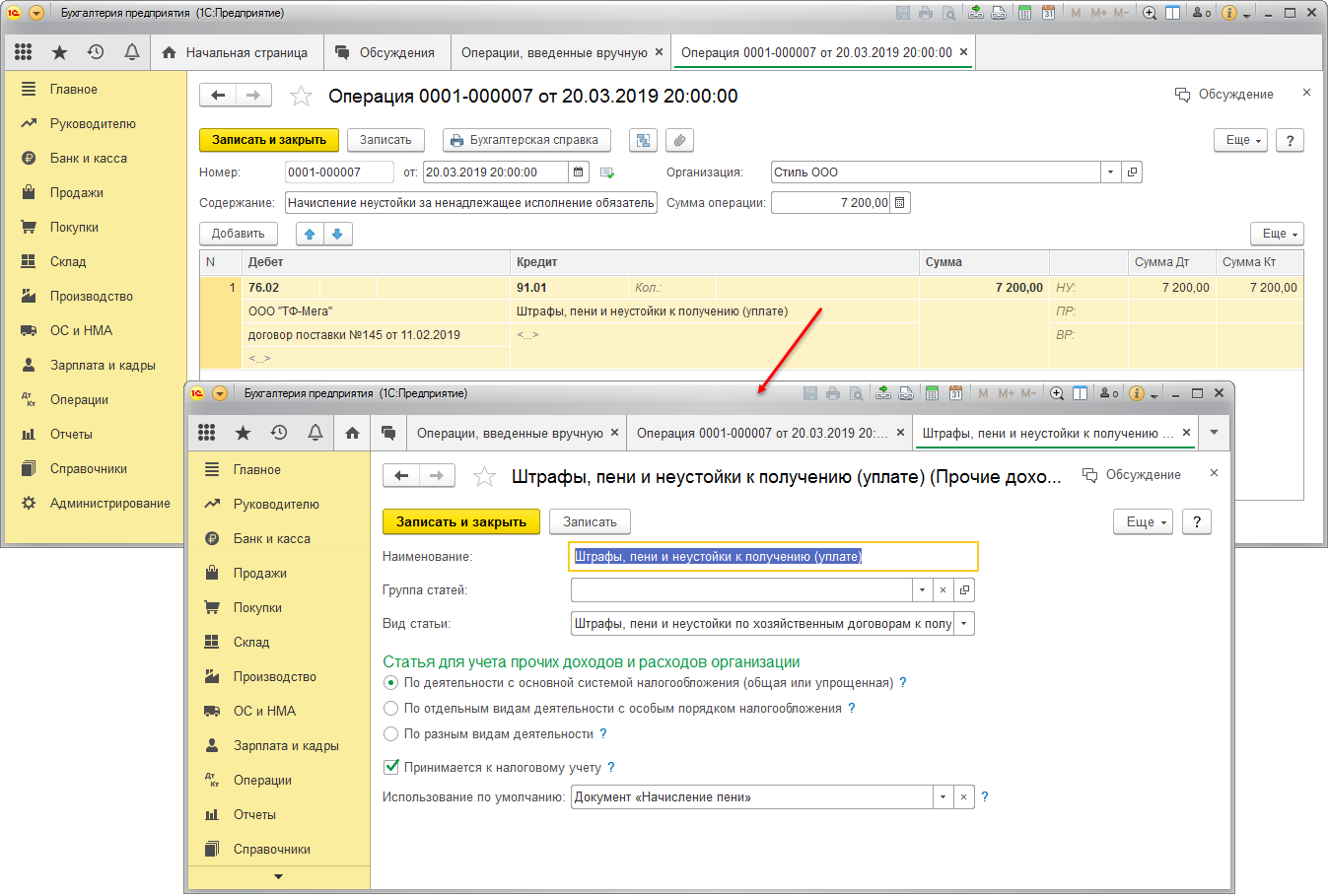The width and height of the screenshot is (1328, 896).
Task: Open discussions icon in front window tab bar
Action: [388, 433]
